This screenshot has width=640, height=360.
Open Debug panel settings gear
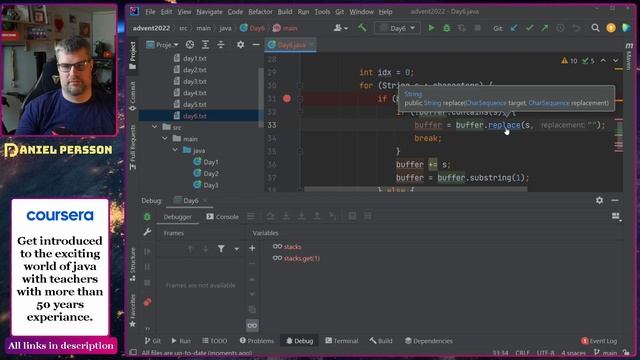point(599,200)
